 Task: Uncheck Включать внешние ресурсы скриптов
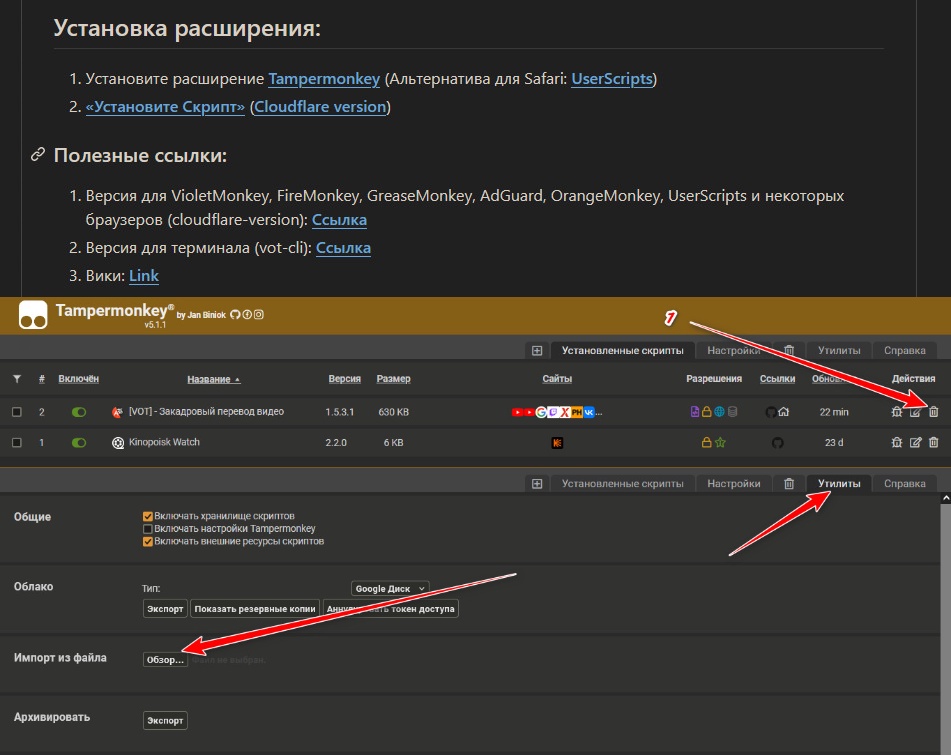click(147, 542)
